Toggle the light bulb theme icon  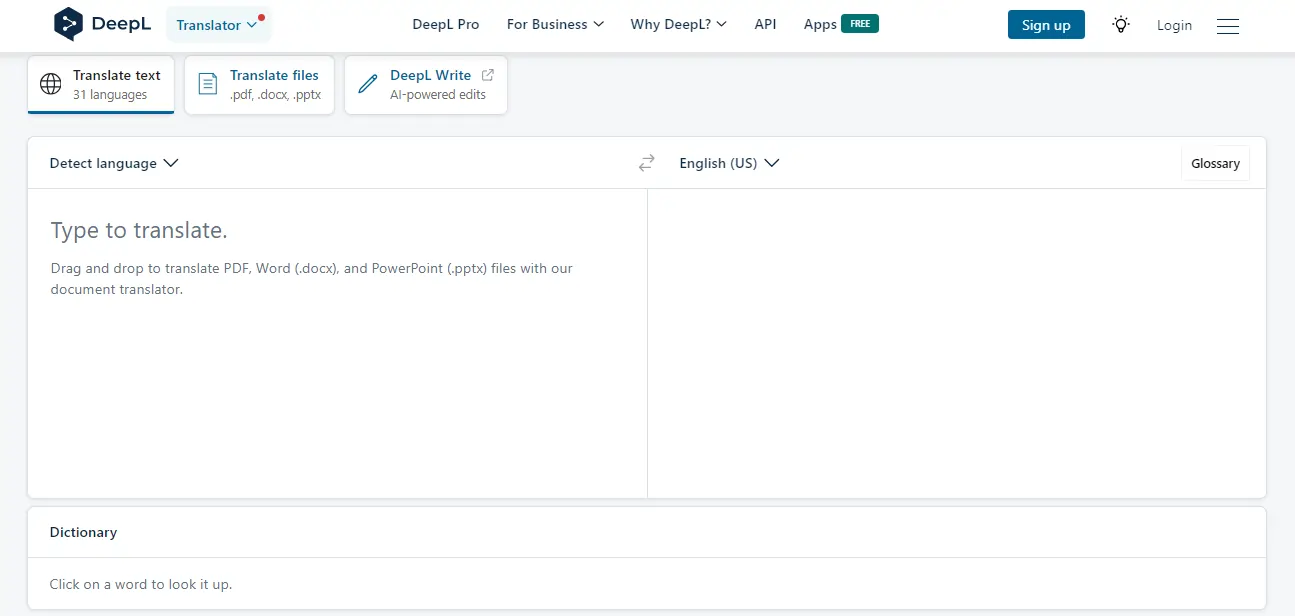tap(1121, 25)
